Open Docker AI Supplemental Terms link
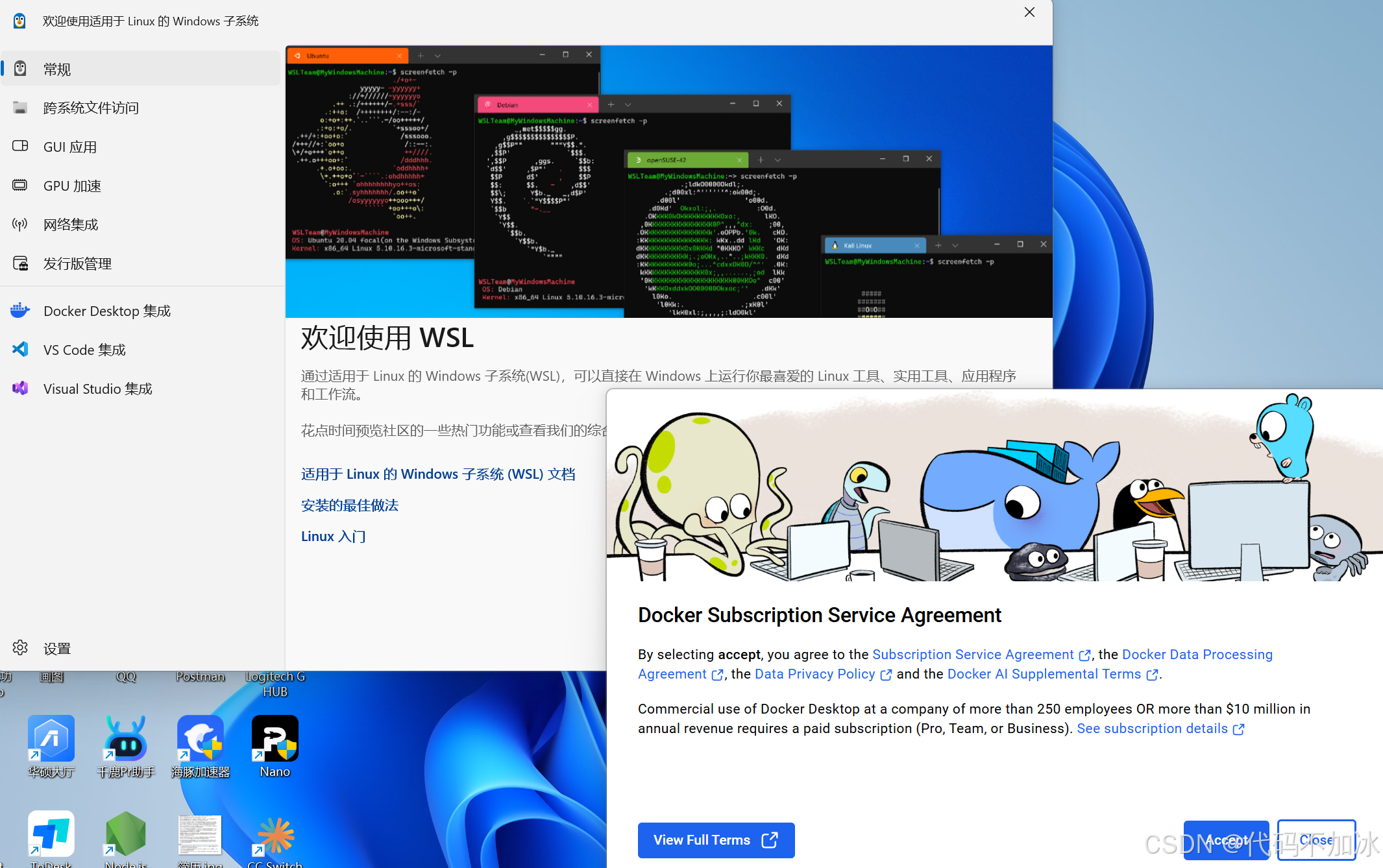This screenshot has height=868, width=1383. (x=1052, y=674)
